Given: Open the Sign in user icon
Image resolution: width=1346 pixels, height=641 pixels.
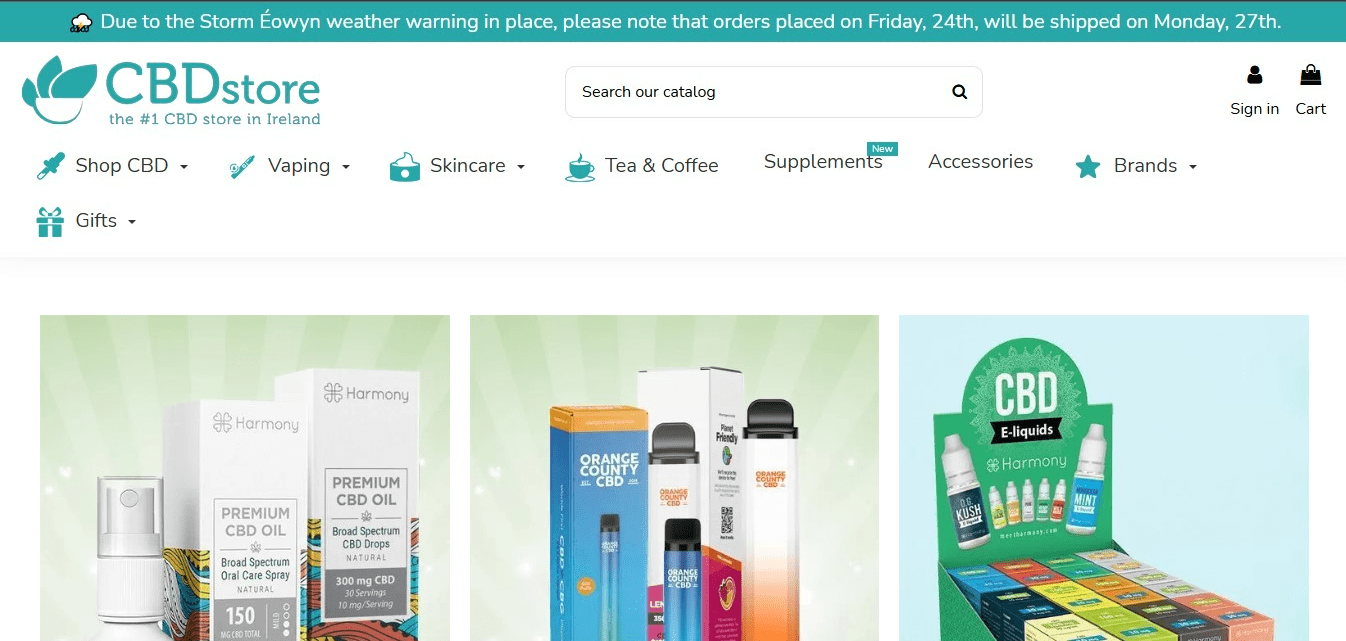Looking at the screenshot, I should click(x=1254, y=75).
